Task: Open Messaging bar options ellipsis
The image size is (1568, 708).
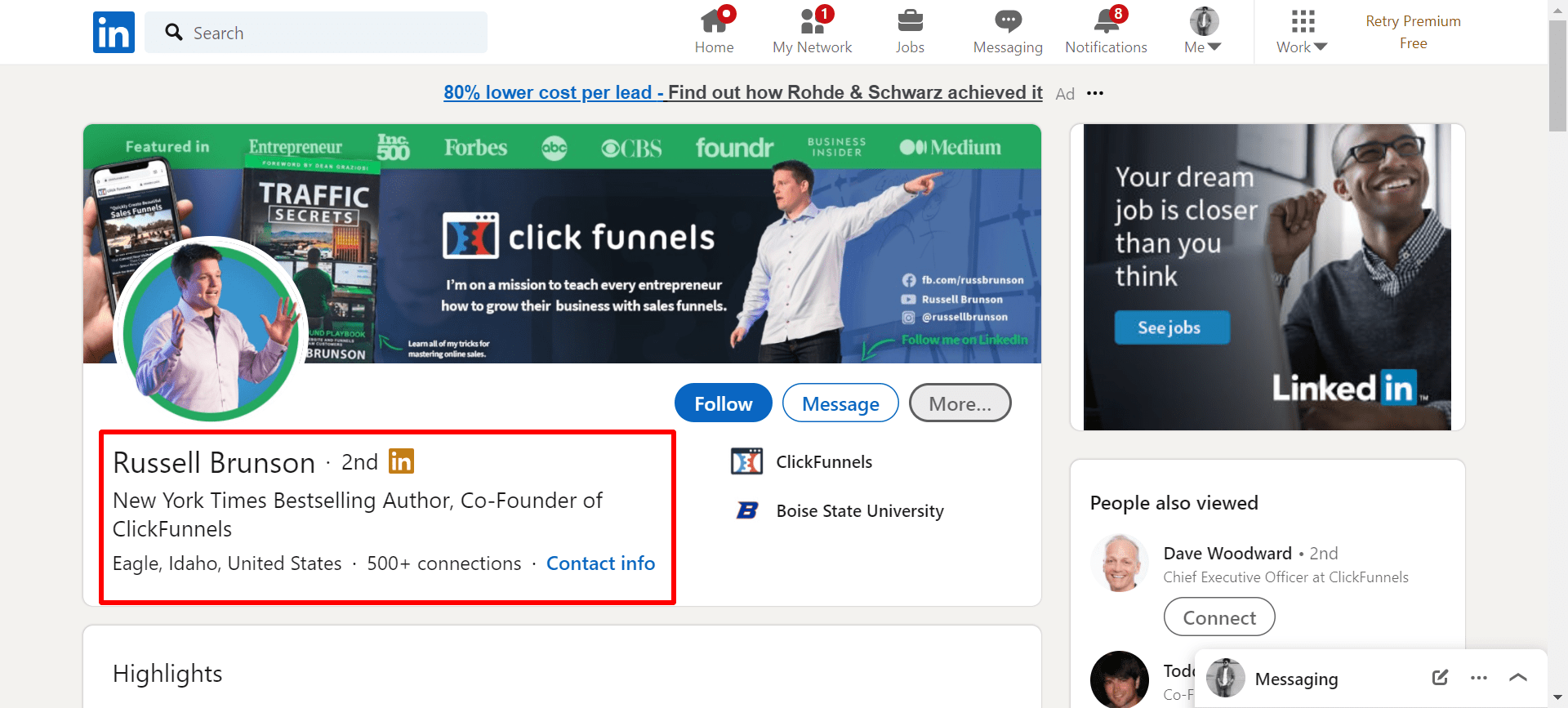Action: [1479, 677]
